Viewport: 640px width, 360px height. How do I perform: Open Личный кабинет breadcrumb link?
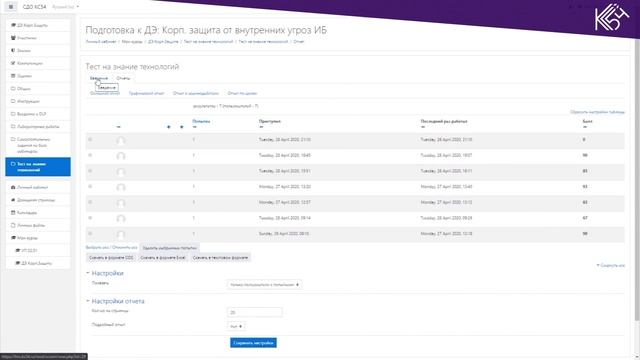tap(101, 42)
